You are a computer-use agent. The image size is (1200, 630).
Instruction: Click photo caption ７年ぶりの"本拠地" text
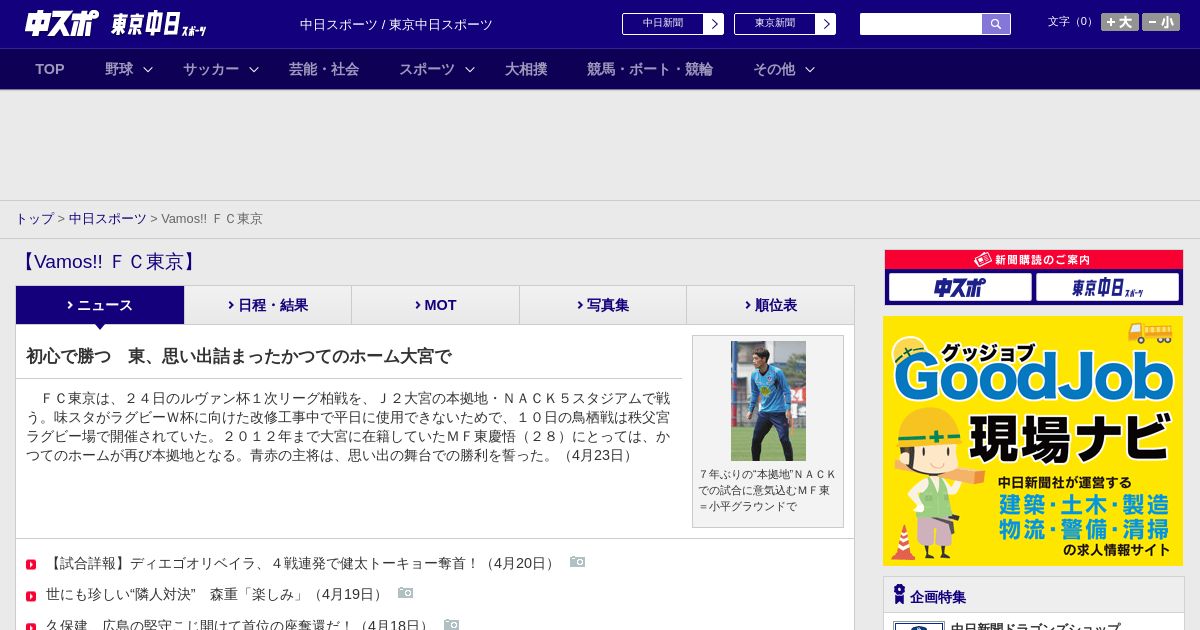[x=768, y=490]
